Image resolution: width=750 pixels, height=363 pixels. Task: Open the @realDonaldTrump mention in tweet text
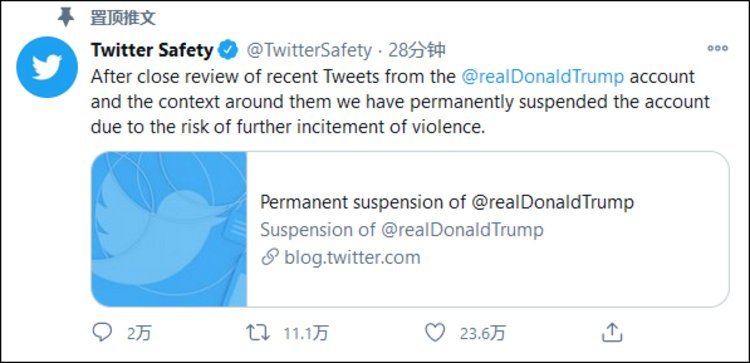[543, 77]
